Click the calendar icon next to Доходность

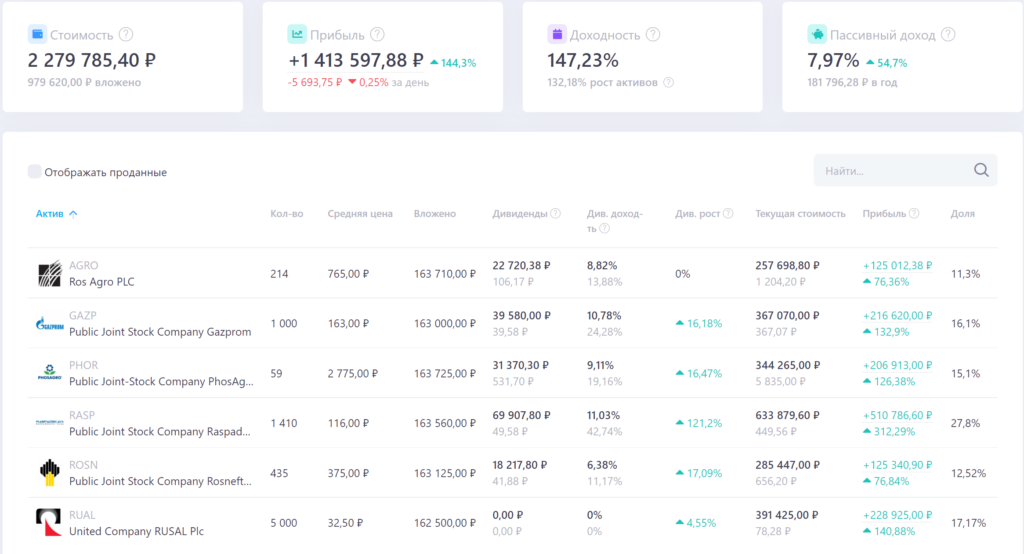pos(557,34)
